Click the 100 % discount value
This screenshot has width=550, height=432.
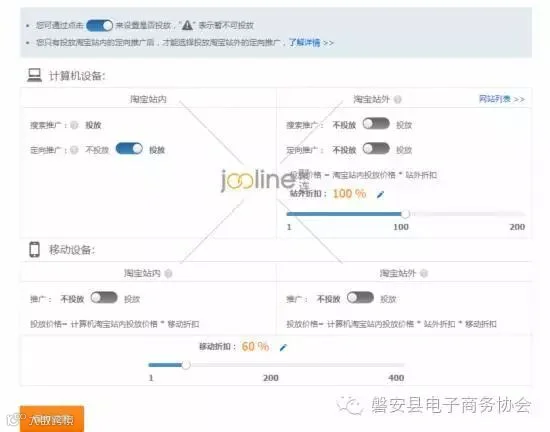349,194
